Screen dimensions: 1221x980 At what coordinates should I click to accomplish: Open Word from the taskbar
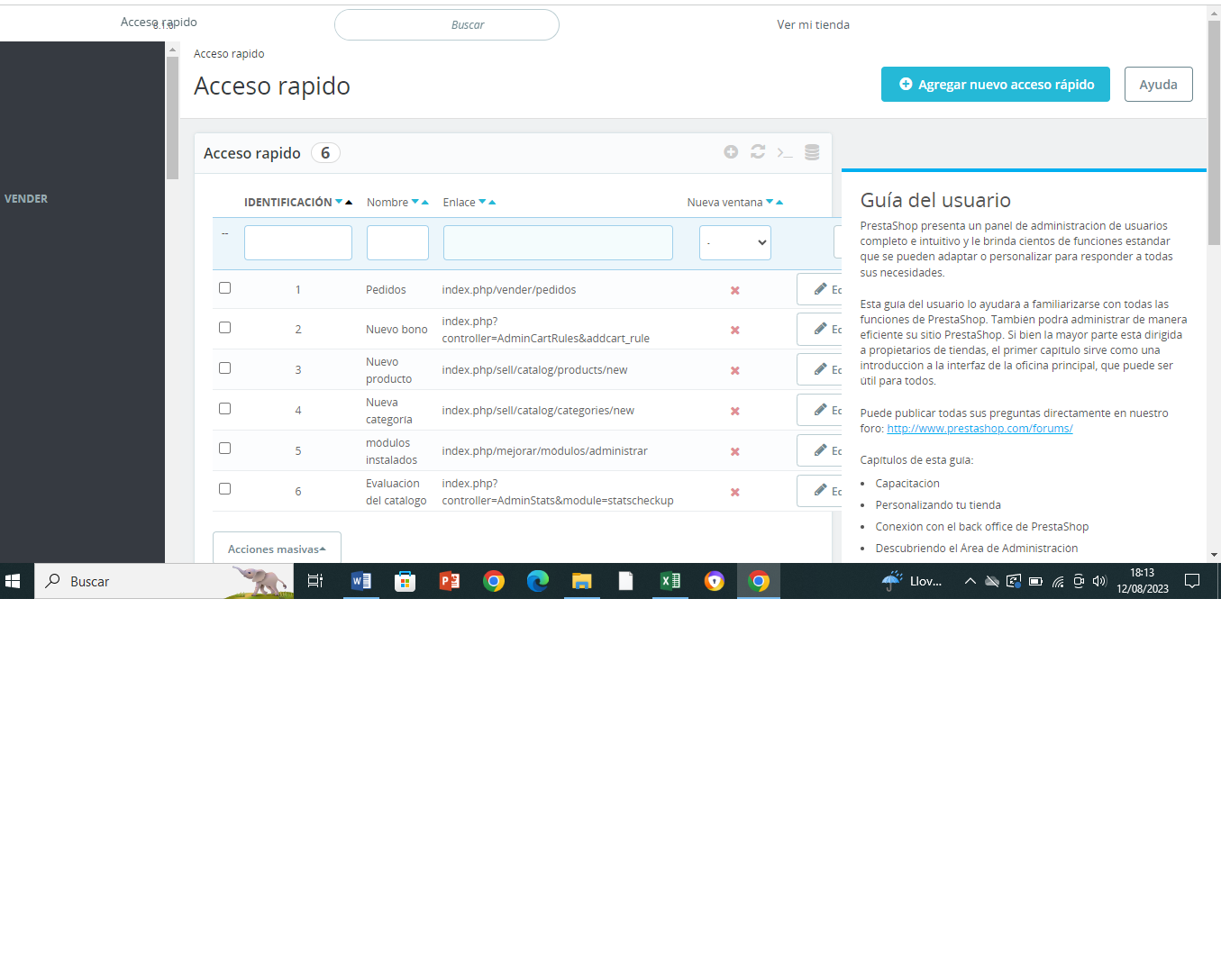coord(361,581)
